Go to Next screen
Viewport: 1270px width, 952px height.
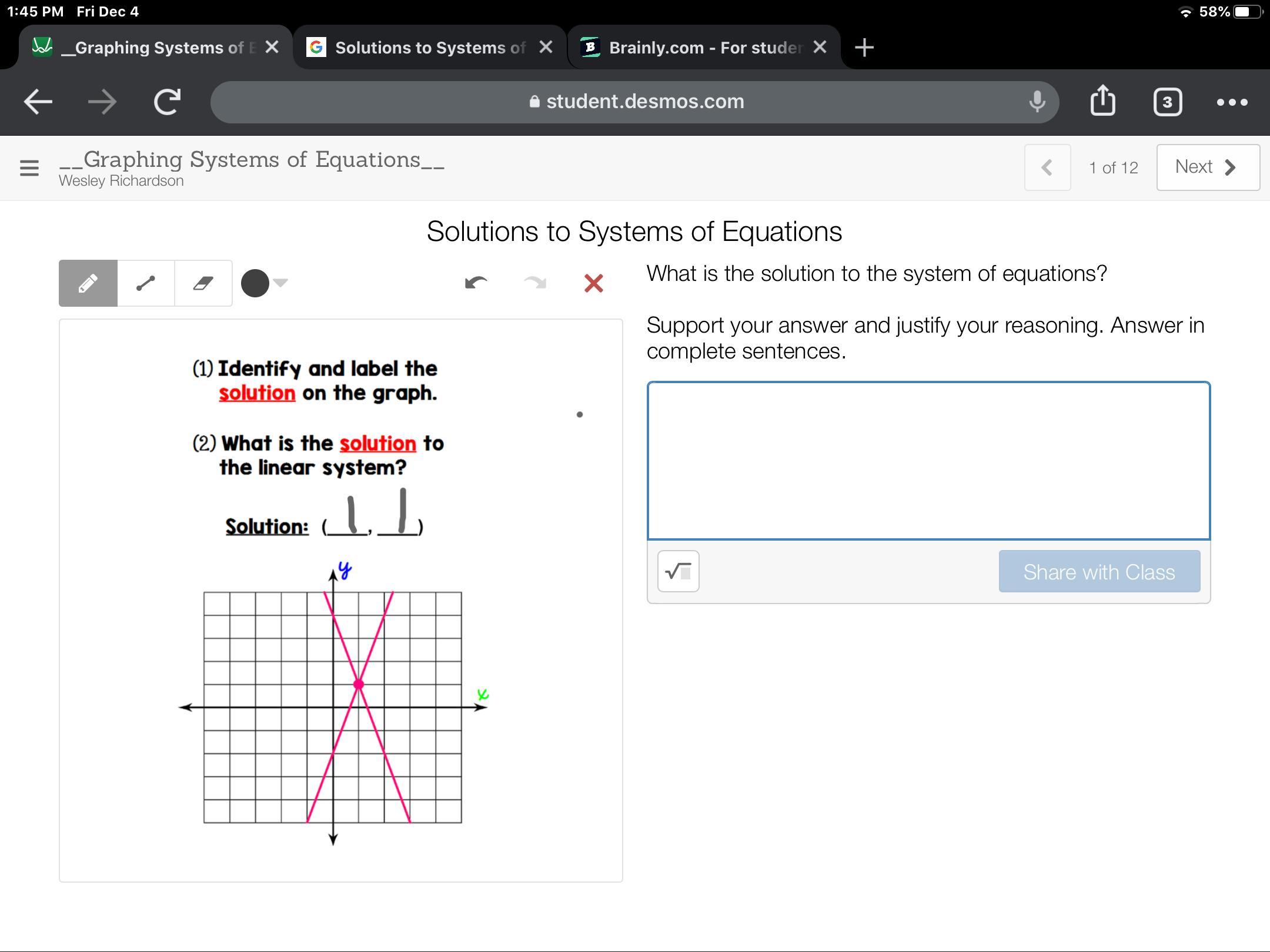coord(1207,167)
